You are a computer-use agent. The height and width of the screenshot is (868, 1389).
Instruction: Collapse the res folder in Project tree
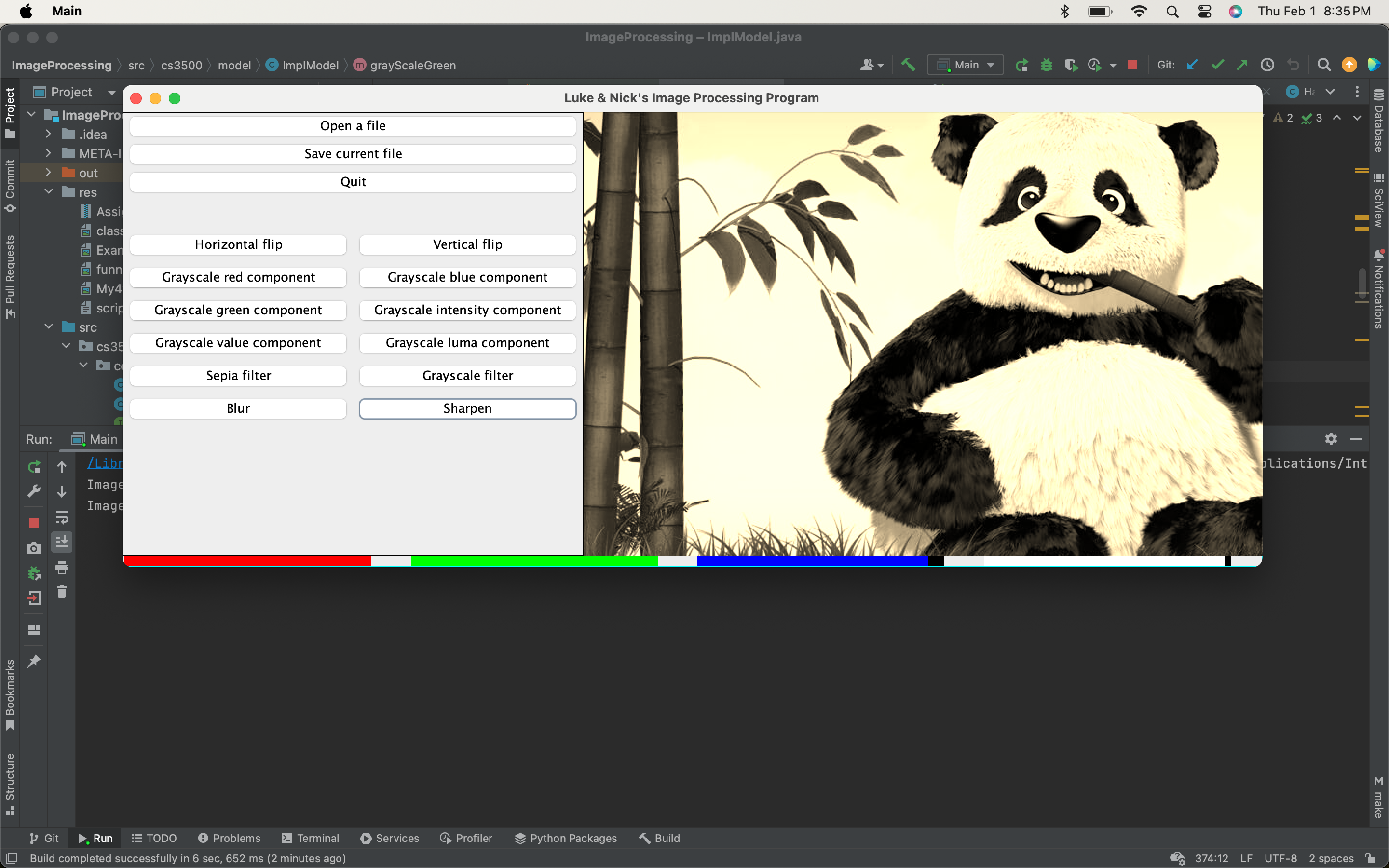point(48,192)
